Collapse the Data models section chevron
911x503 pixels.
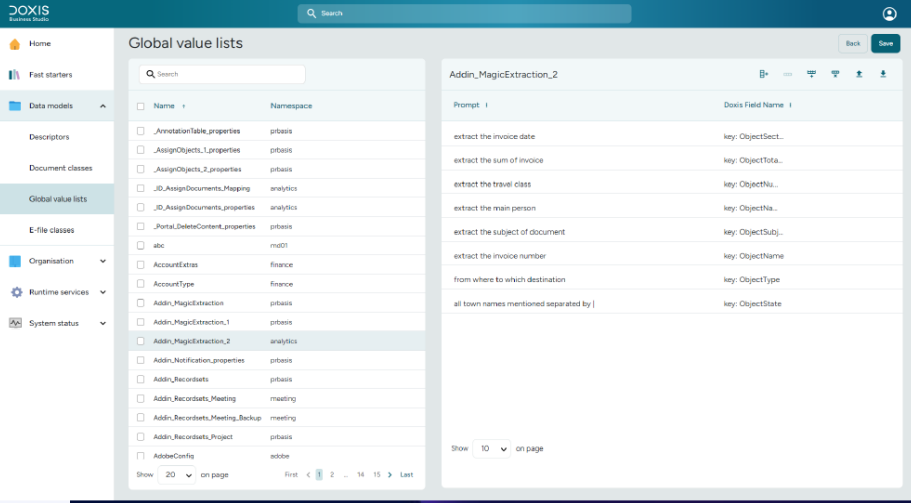pyautogui.click(x=103, y=106)
